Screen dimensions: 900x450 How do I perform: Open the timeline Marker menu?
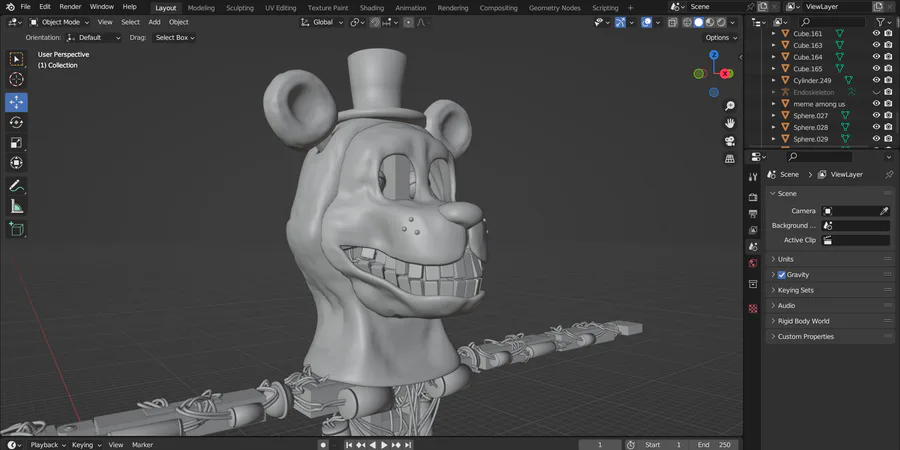(x=142, y=445)
